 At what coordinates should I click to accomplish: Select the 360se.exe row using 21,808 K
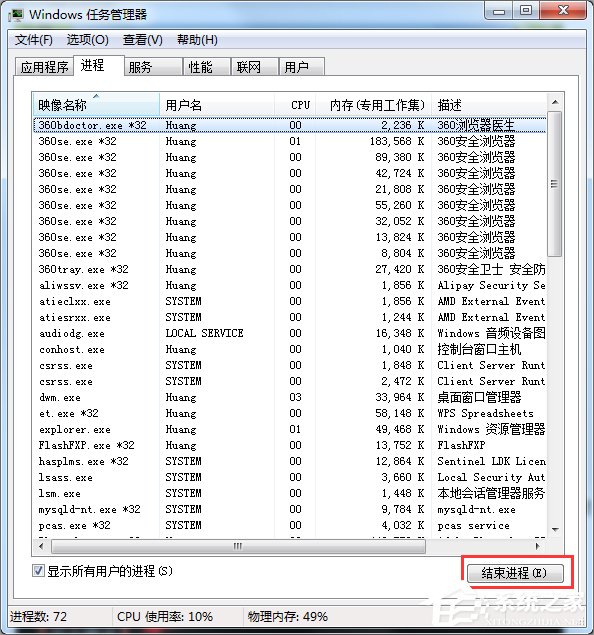tap(290, 189)
